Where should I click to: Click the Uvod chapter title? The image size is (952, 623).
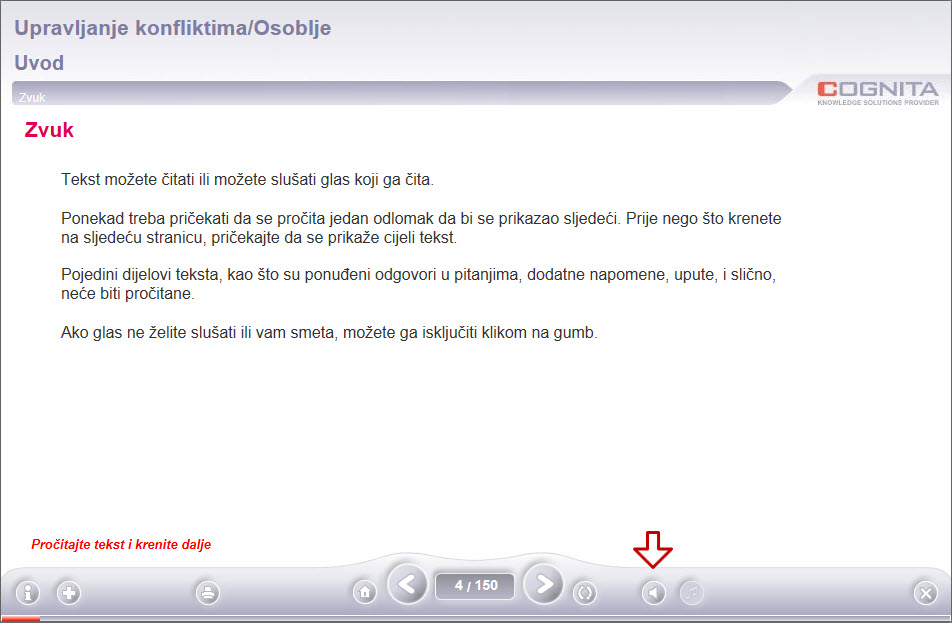tap(39, 63)
